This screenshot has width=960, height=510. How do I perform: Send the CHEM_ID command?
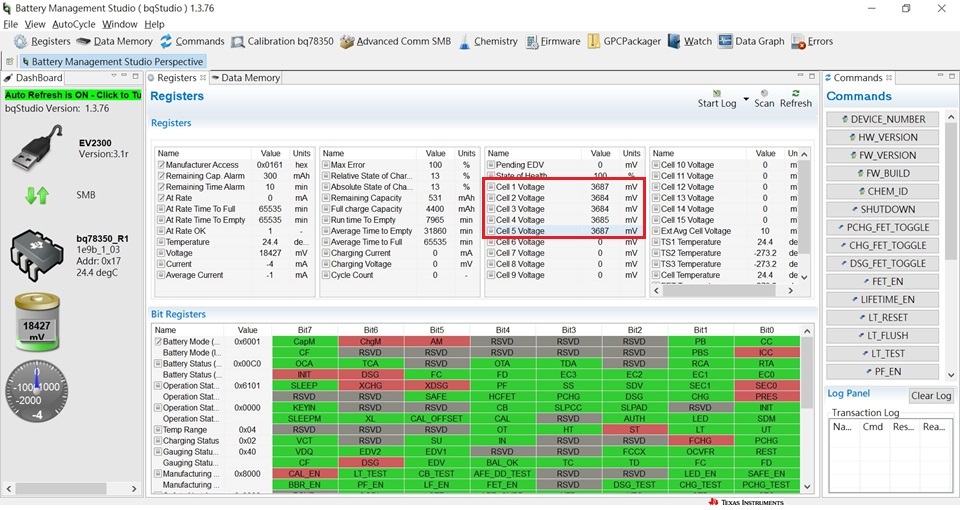coord(882,192)
